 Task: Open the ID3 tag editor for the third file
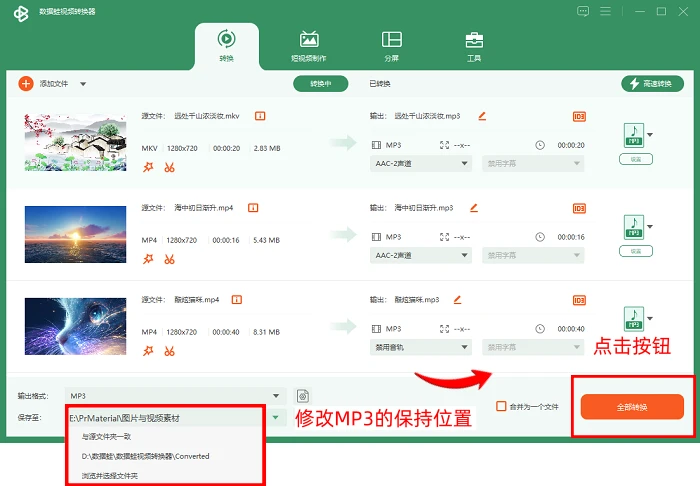tap(579, 300)
